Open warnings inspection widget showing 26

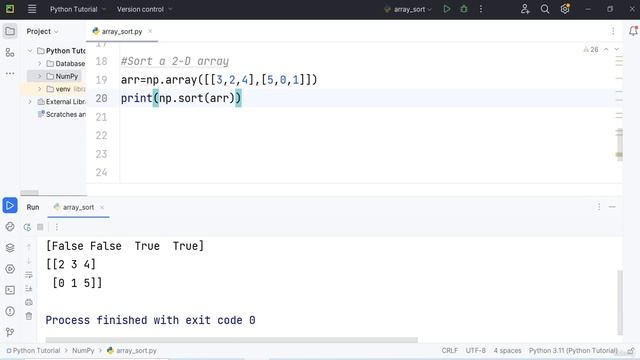[591, 49]
